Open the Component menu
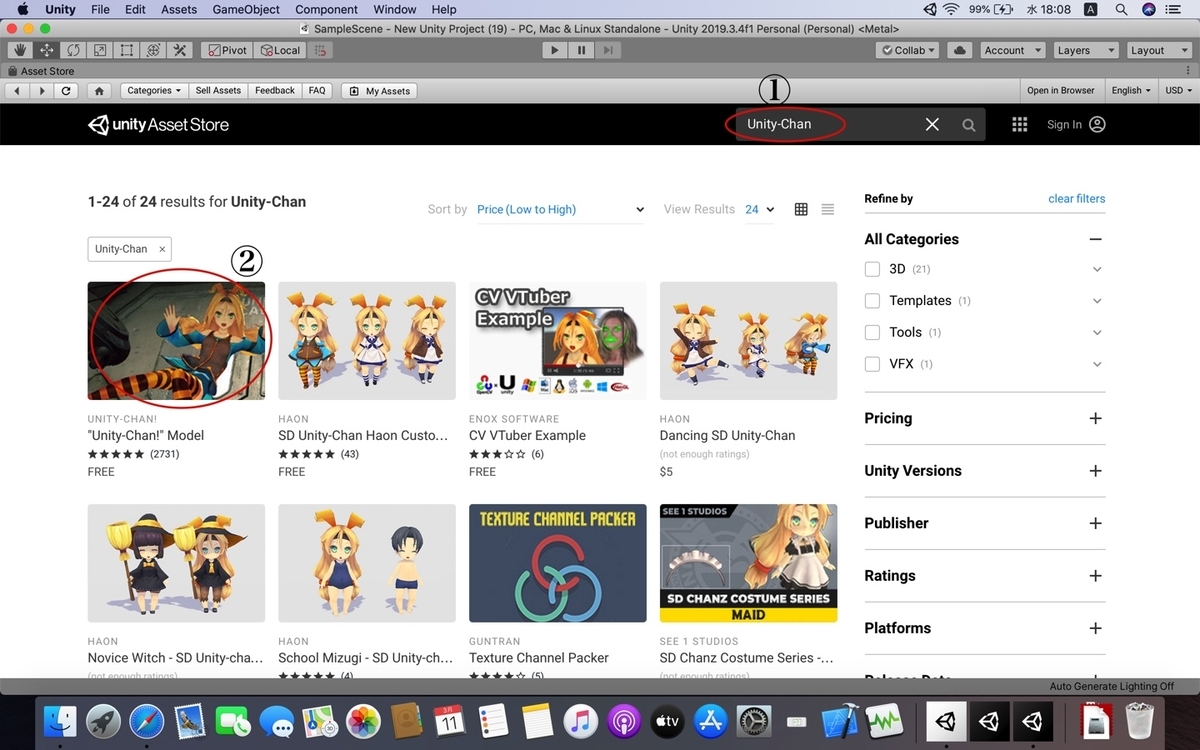Image resolution: width=1200 pixels, height=750 pixels. click(326, 9)
